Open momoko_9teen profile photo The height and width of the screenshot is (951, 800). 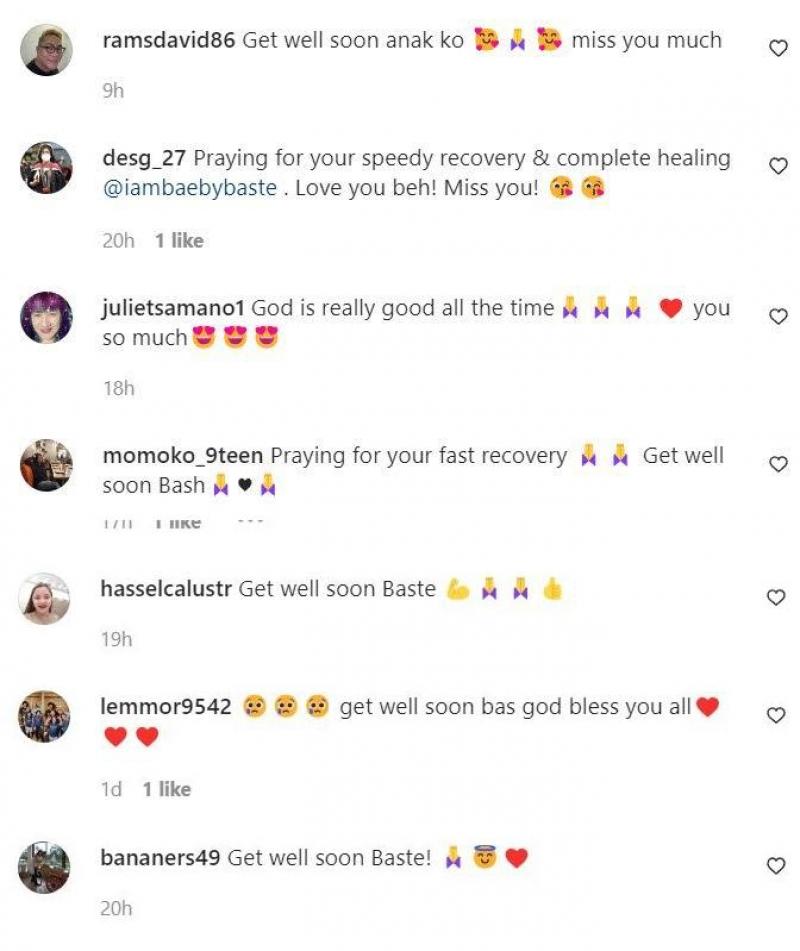46,465
